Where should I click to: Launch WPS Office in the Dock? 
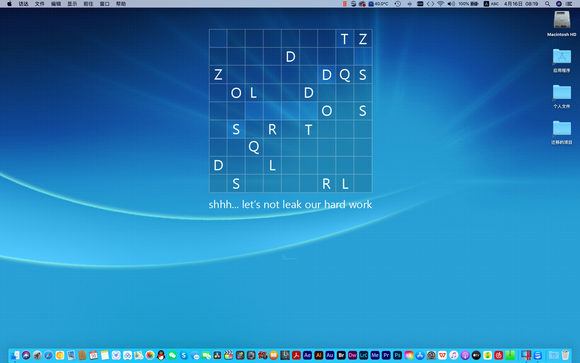click(x=442, y=356)
